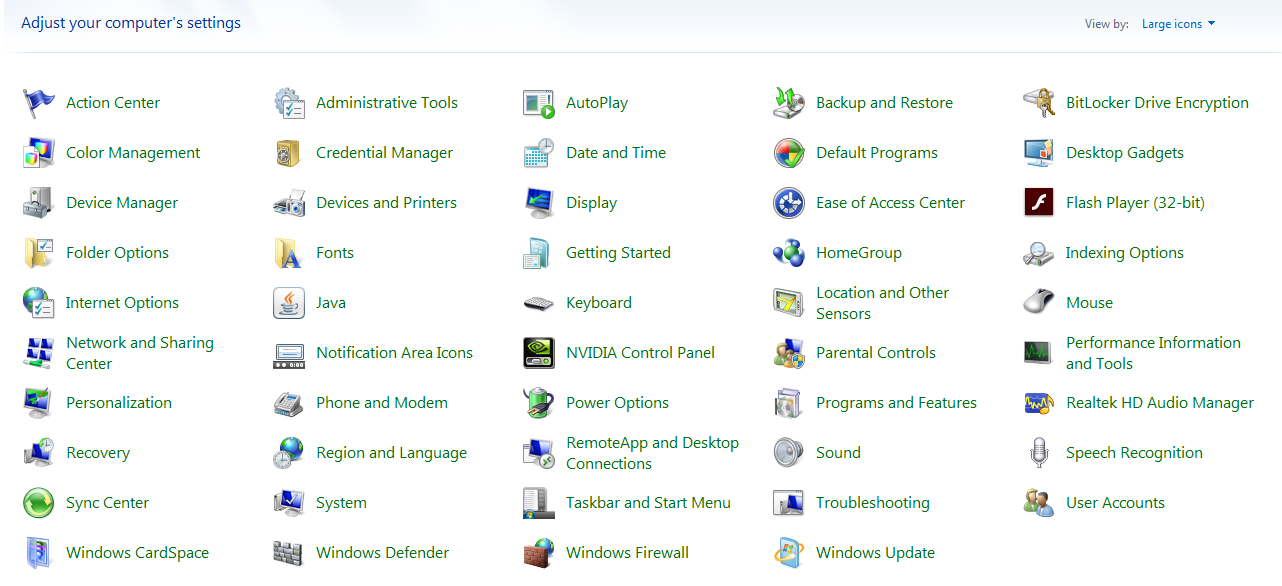The image size is (1282, 586).
Task: Open the Region and Language link
Action: pyautogui.click(x=391, y=453)
